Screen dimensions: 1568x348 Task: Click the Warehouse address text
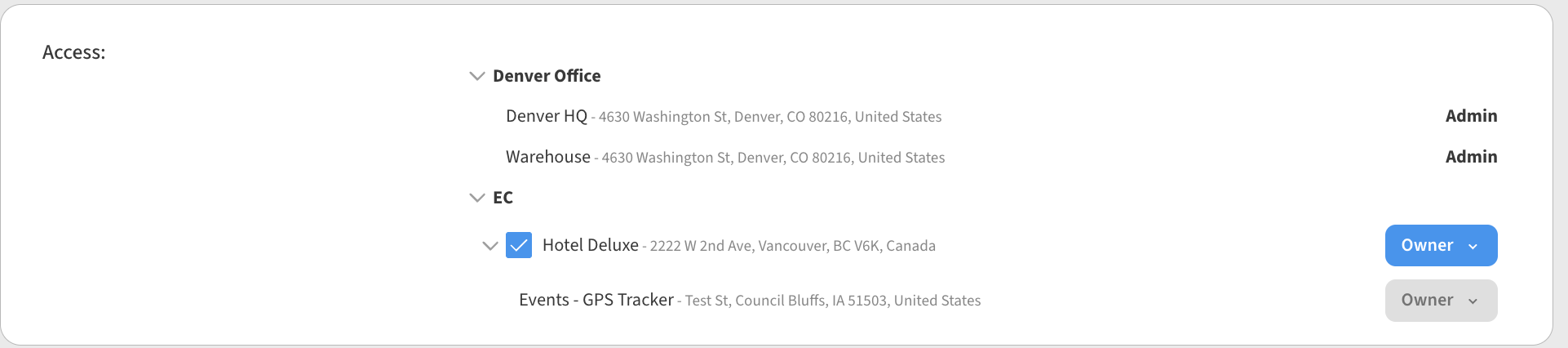773,158
